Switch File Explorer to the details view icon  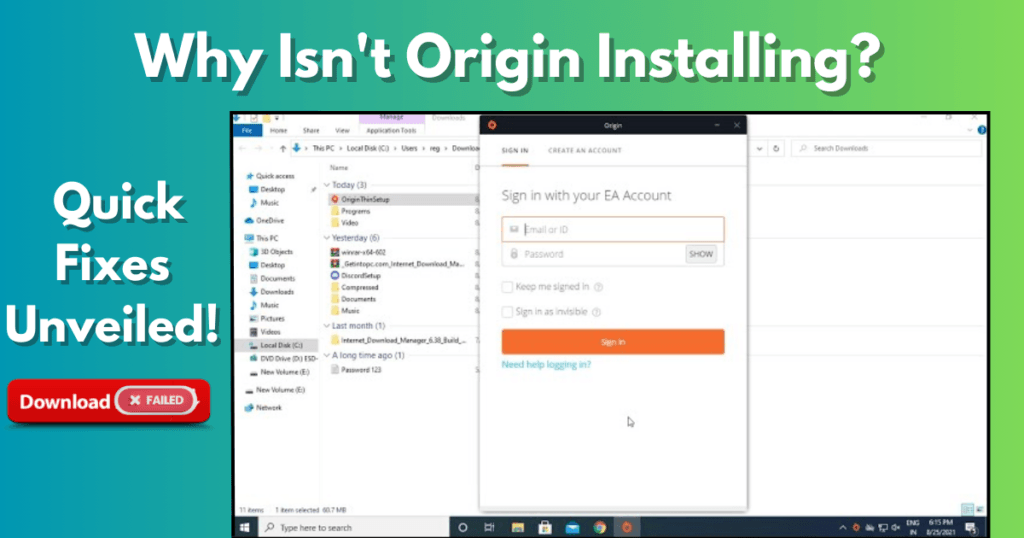point(968,509)
